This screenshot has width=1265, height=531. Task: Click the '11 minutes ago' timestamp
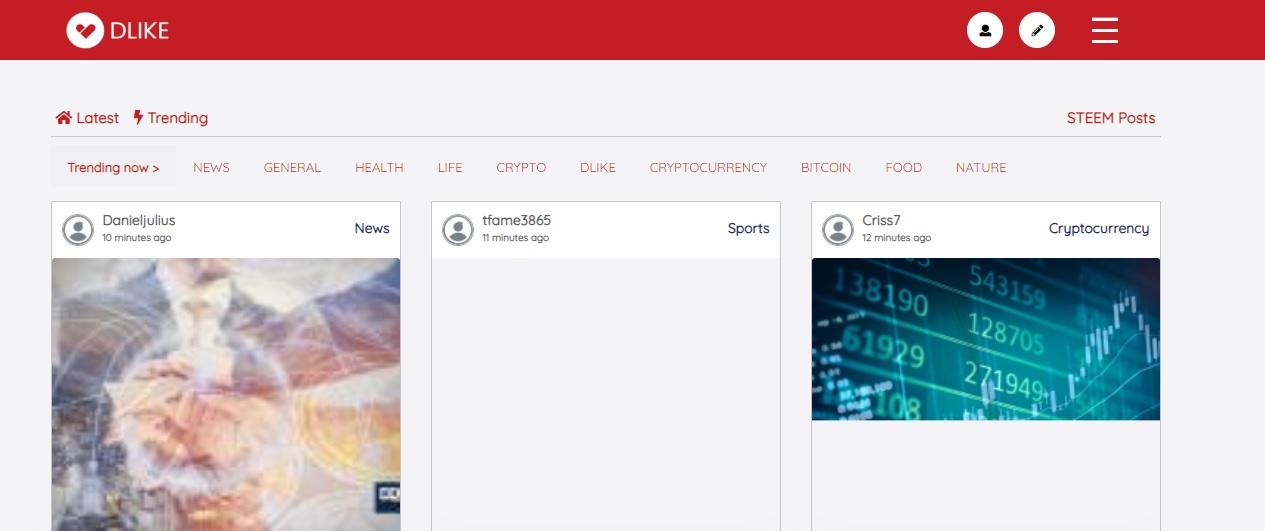(x=515, y=238)
